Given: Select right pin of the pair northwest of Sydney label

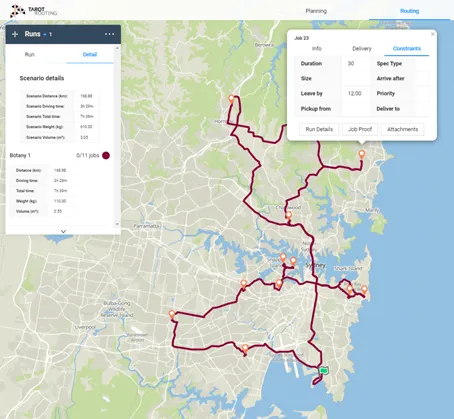Looking at the screenshot, I should coord(293,261).
